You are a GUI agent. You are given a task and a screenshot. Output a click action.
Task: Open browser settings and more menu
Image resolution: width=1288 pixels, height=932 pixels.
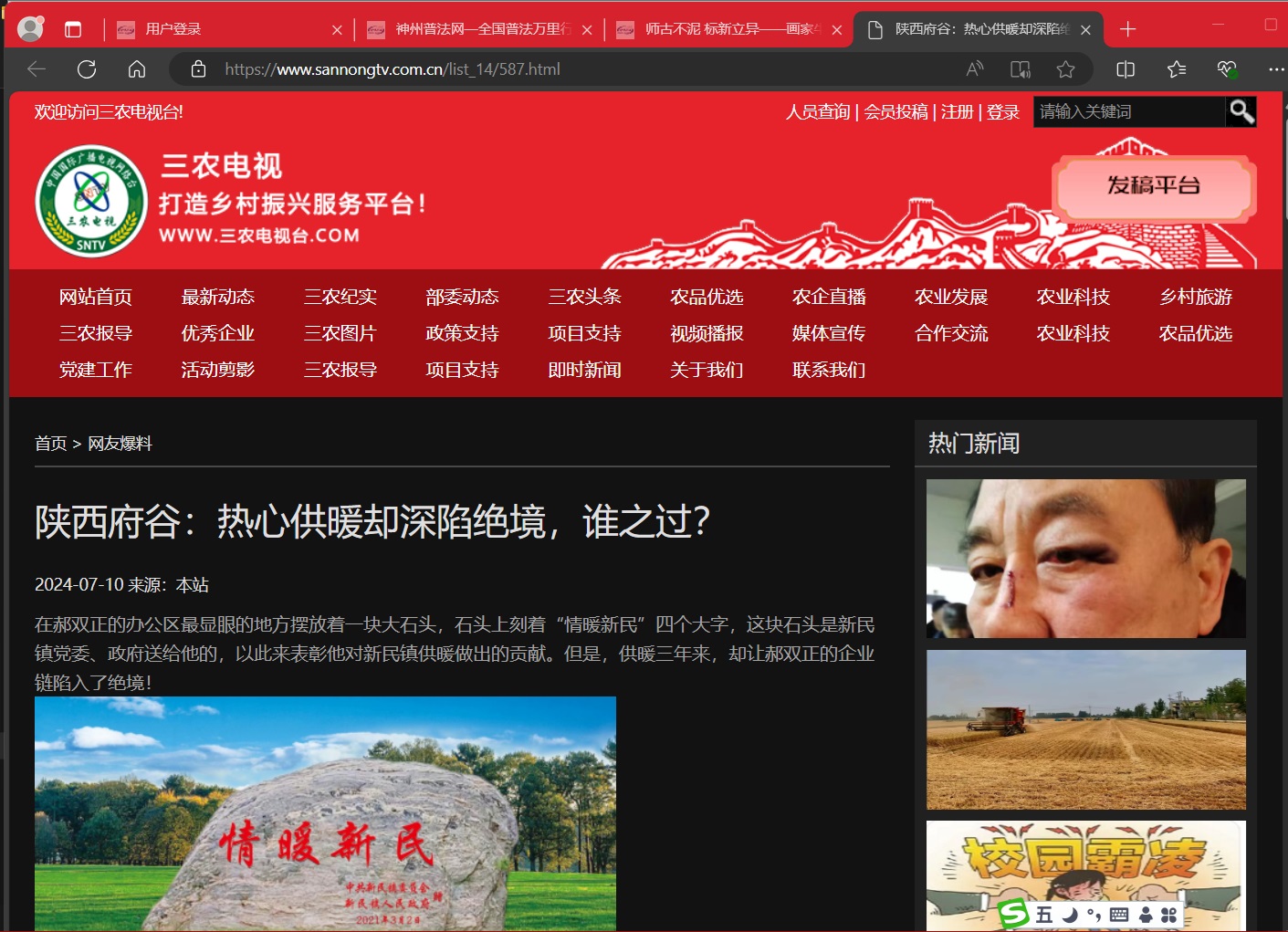click(x=1275, y=69)
